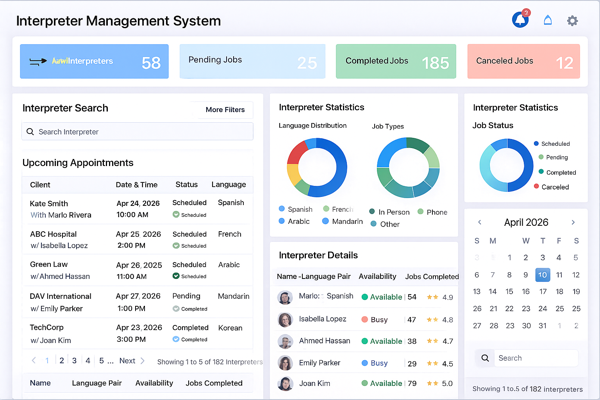This screenshot has width=600, height=400.
Task: Click the calendar search magnifier icon
Action: (485, 358)
